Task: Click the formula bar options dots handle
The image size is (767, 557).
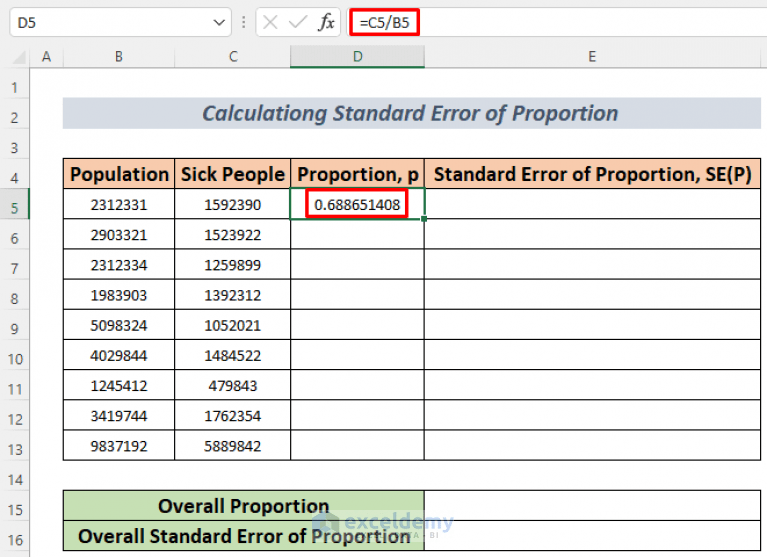Action: click(243, 22)
